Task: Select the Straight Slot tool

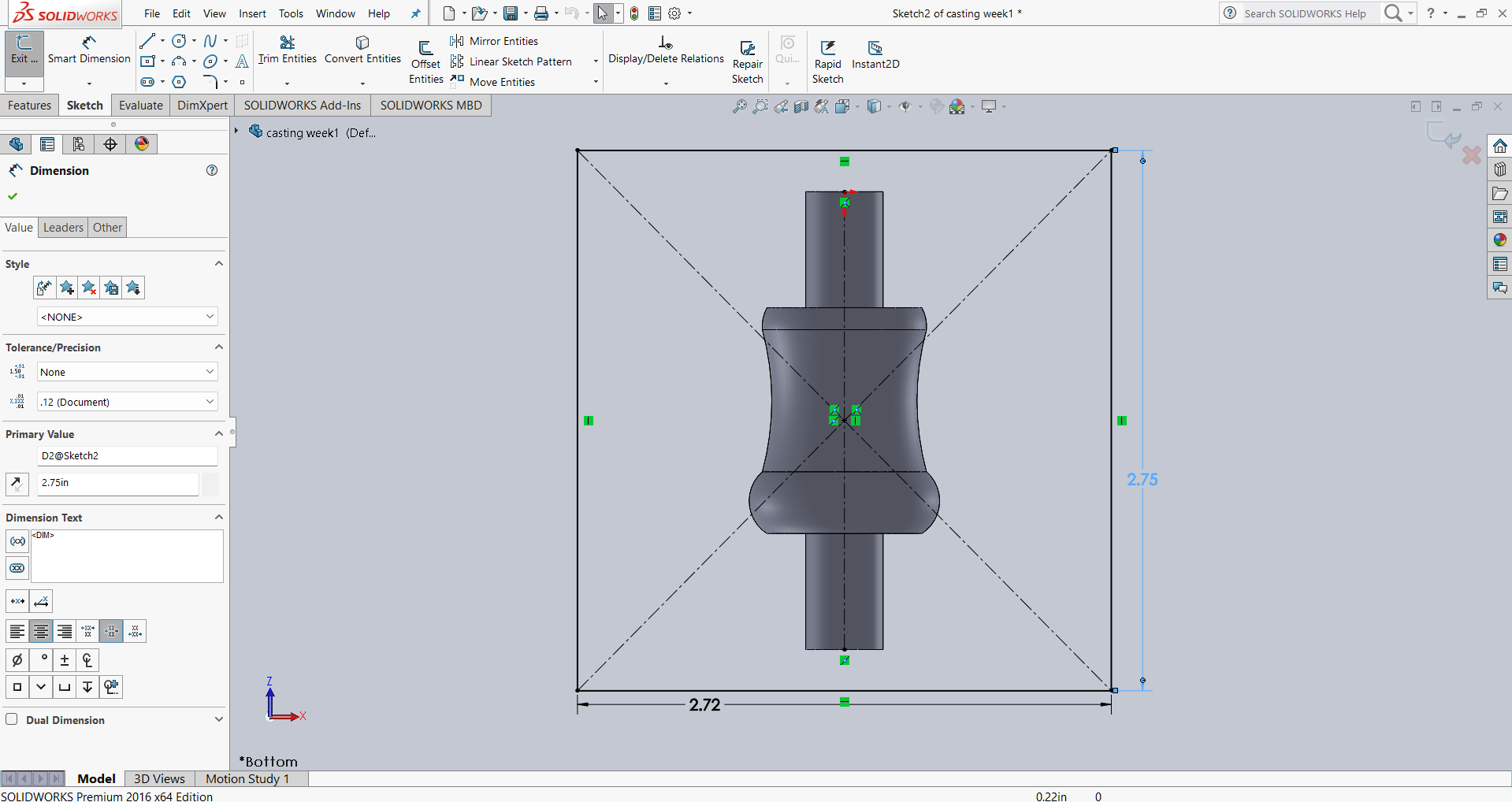Action: (147, 82)
